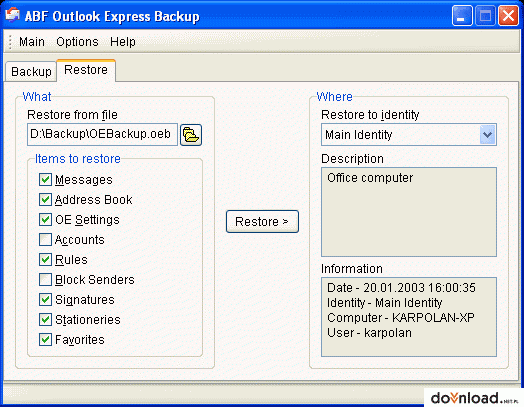
Task: Minimize the ABF Outlook Express Backup window
Action: [462, 15]
